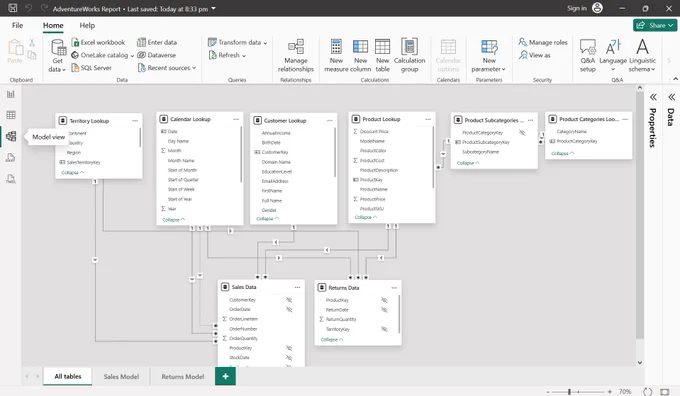Open Q&A setup
Image resolution: width=680 pixels, height=396 pixels.
tap(588, 56)
